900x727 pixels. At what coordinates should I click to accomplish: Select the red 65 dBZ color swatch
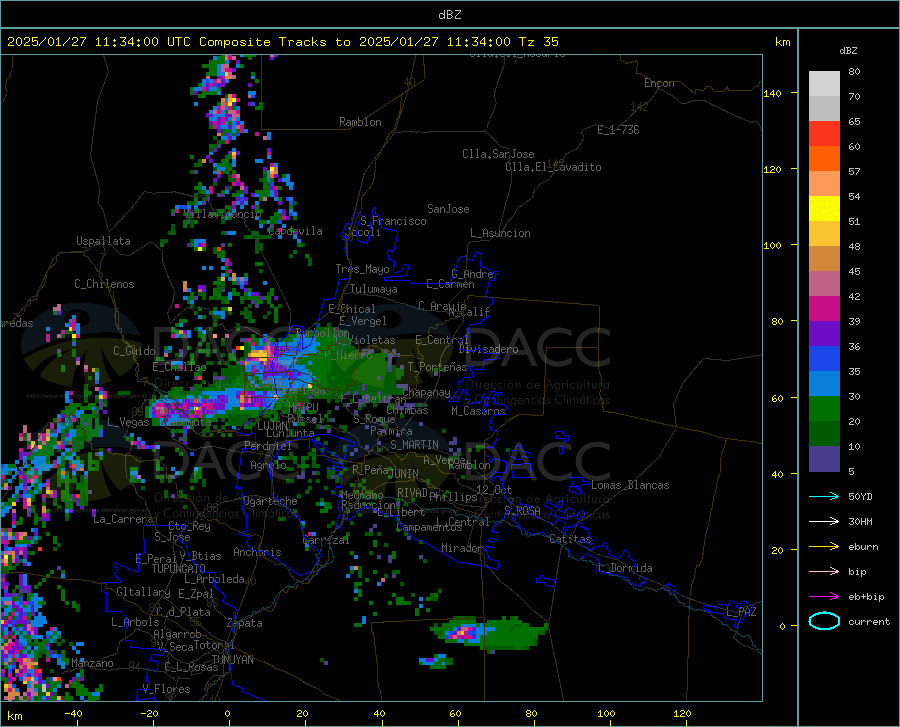pyautogui.click(x=824, y=133)
